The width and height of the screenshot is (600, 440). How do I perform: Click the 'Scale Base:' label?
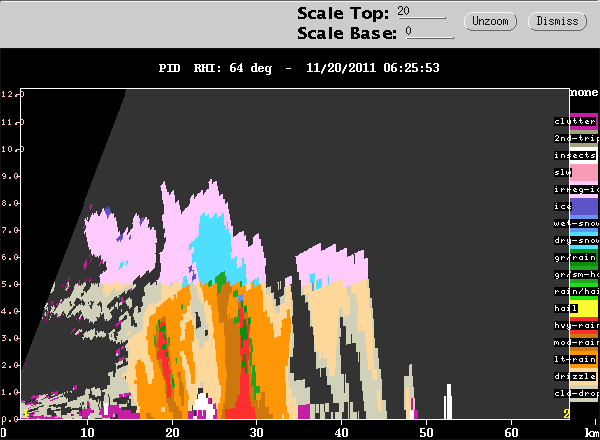point(347,33)
